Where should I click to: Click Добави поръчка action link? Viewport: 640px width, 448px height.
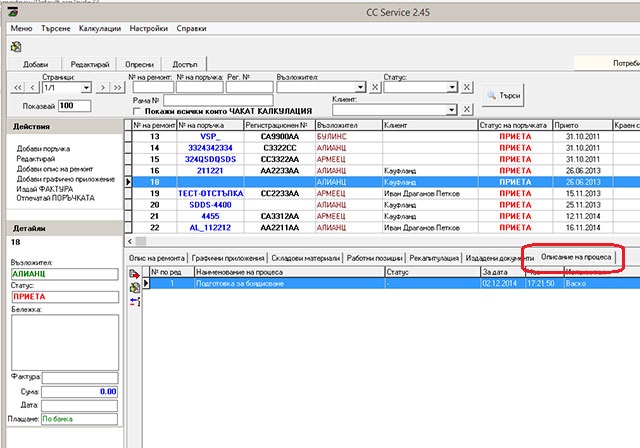pos(43,149)
